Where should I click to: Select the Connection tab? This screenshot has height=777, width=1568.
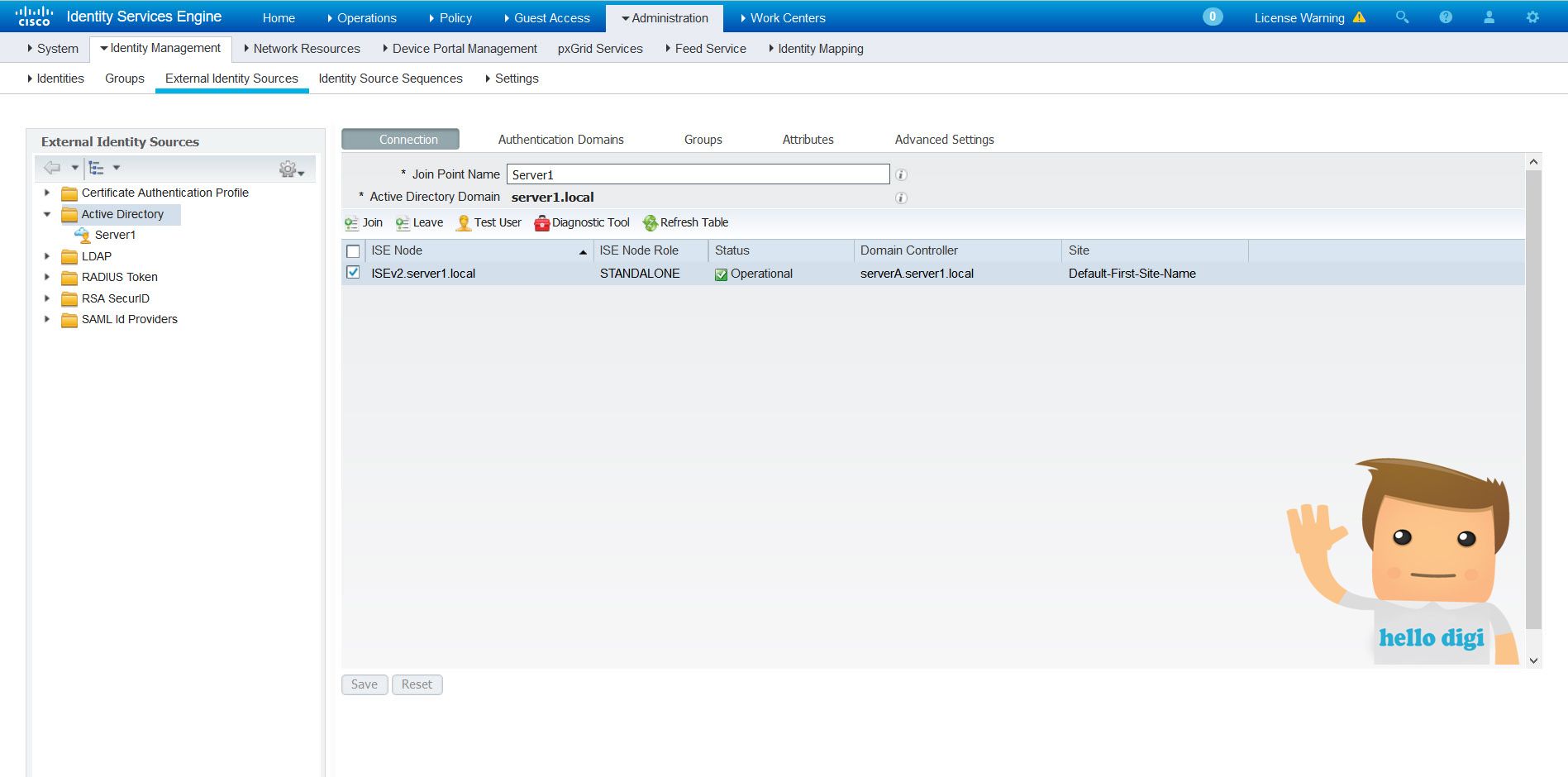tap(401, 140)
